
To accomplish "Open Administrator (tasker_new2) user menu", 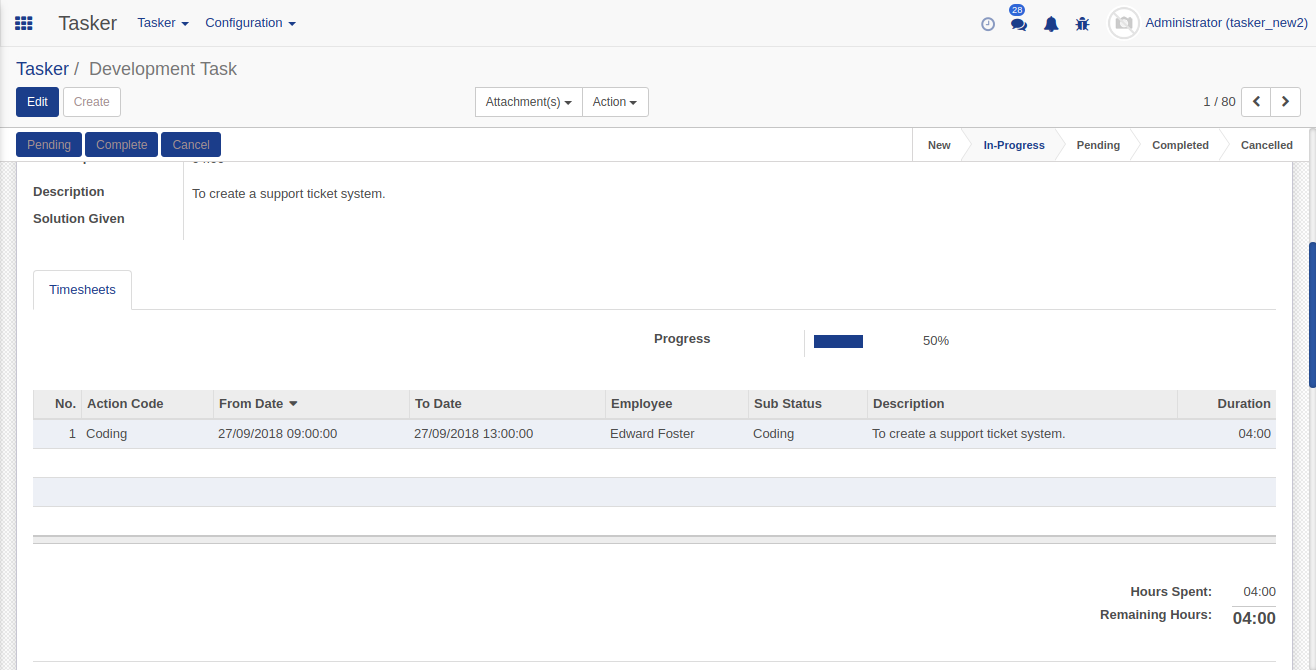I will 1226,23.
